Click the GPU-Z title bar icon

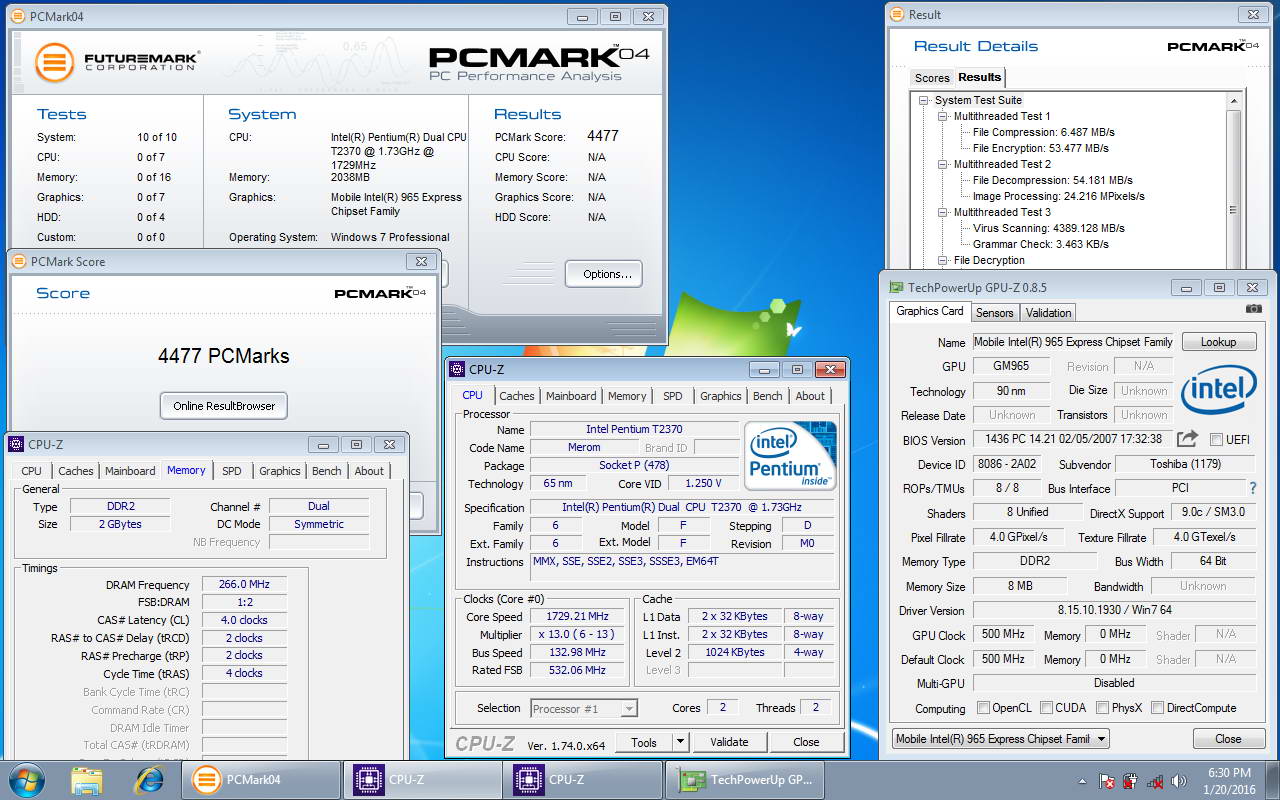[x=897, y=287]
